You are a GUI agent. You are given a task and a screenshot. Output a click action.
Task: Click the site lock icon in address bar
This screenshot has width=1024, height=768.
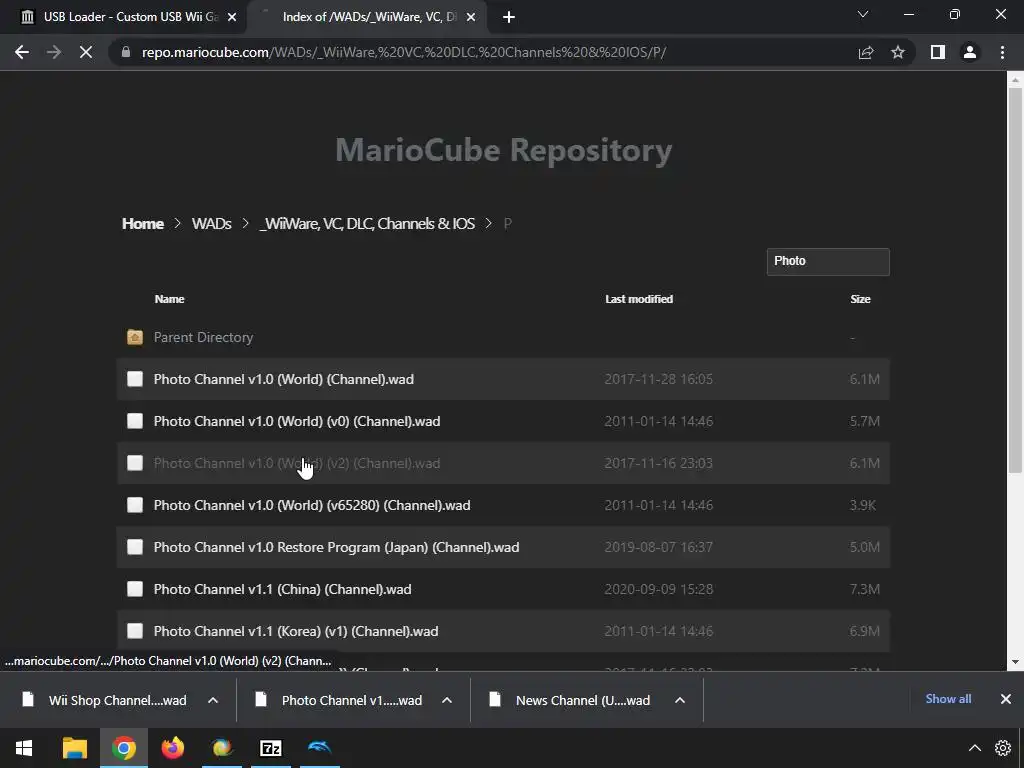click(125, 52)
